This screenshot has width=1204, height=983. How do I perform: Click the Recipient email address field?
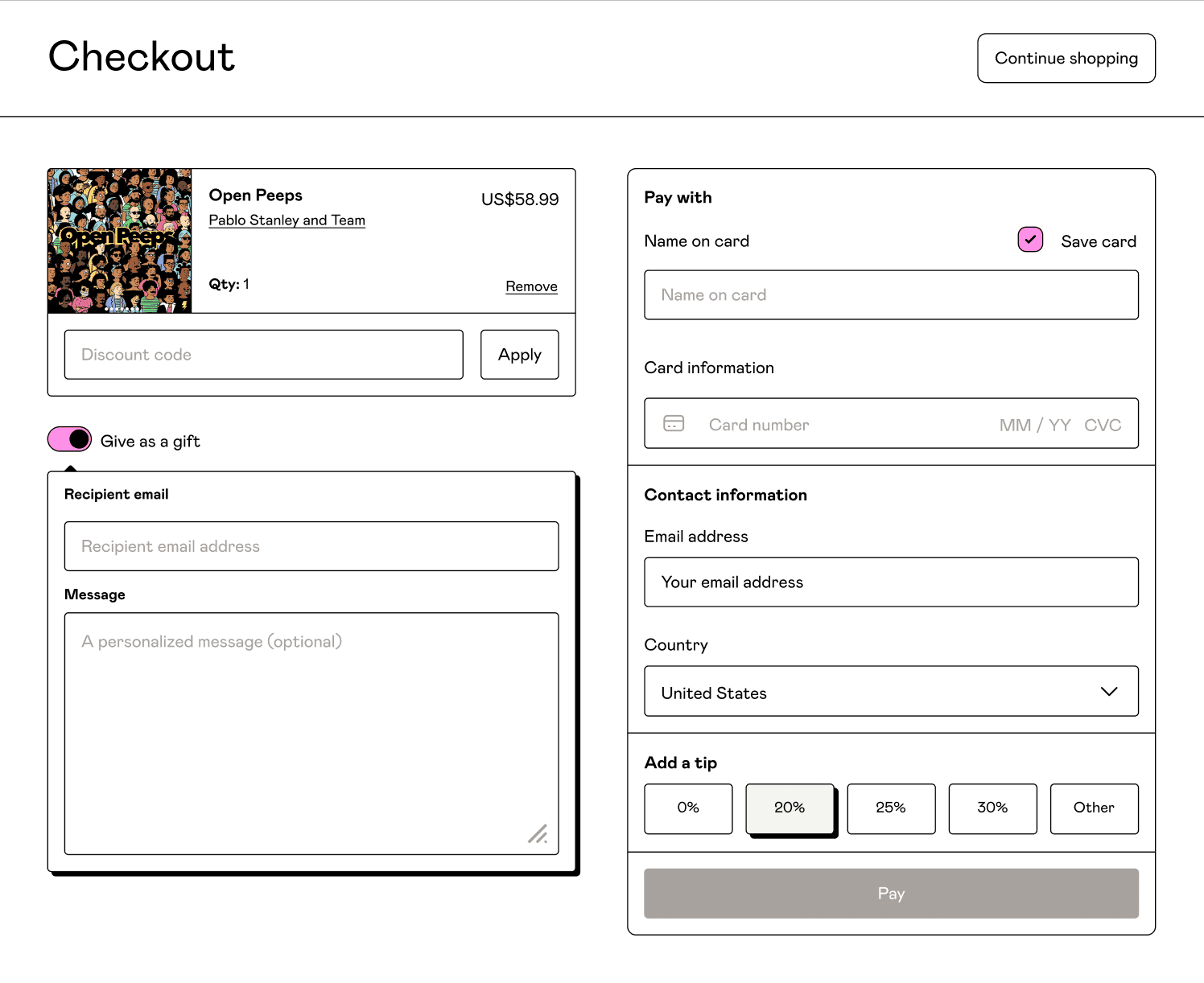(x=311, y=546)
